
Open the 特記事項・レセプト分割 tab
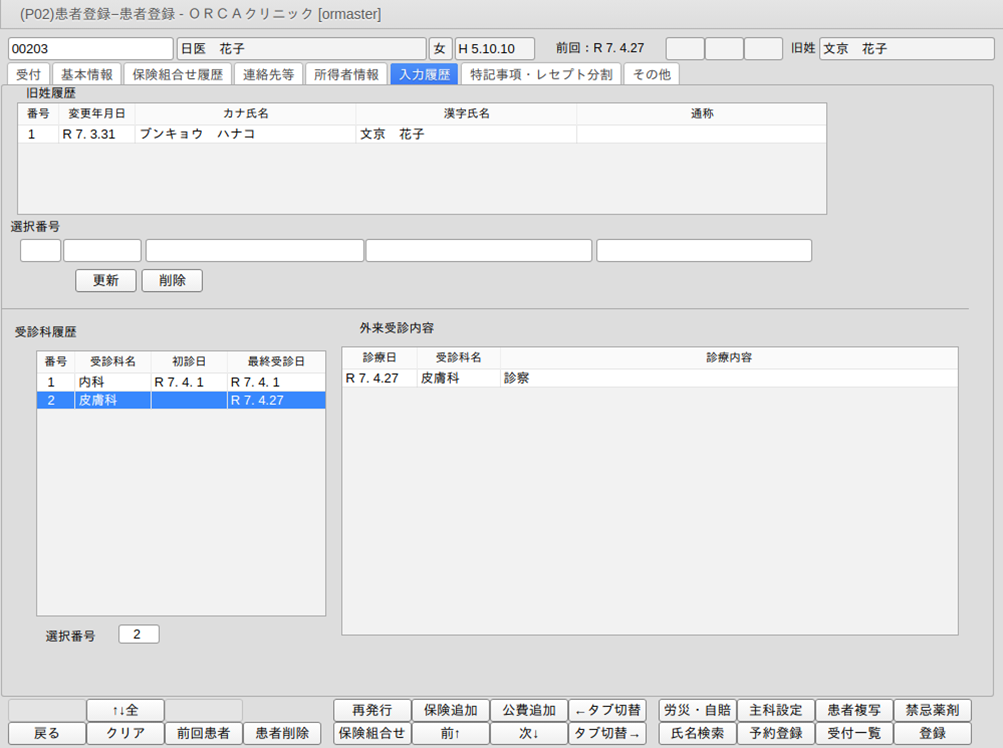(541, 74)
